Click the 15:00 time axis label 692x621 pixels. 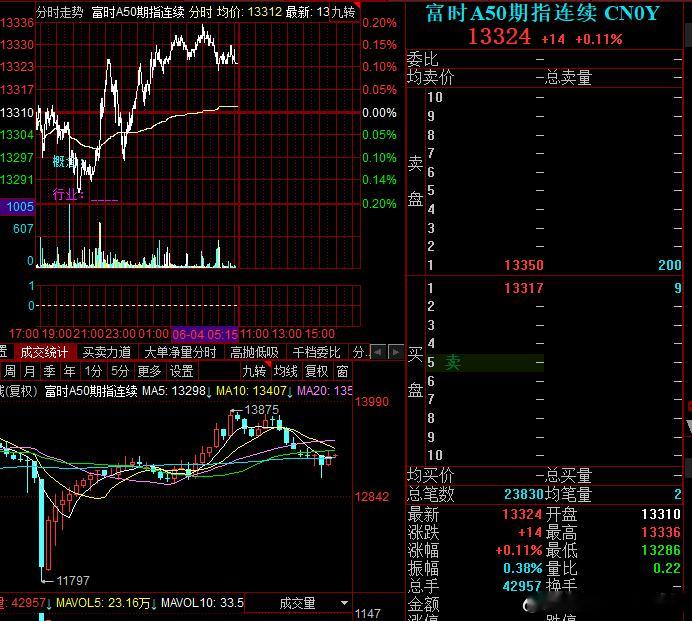(x=320, y=334)
